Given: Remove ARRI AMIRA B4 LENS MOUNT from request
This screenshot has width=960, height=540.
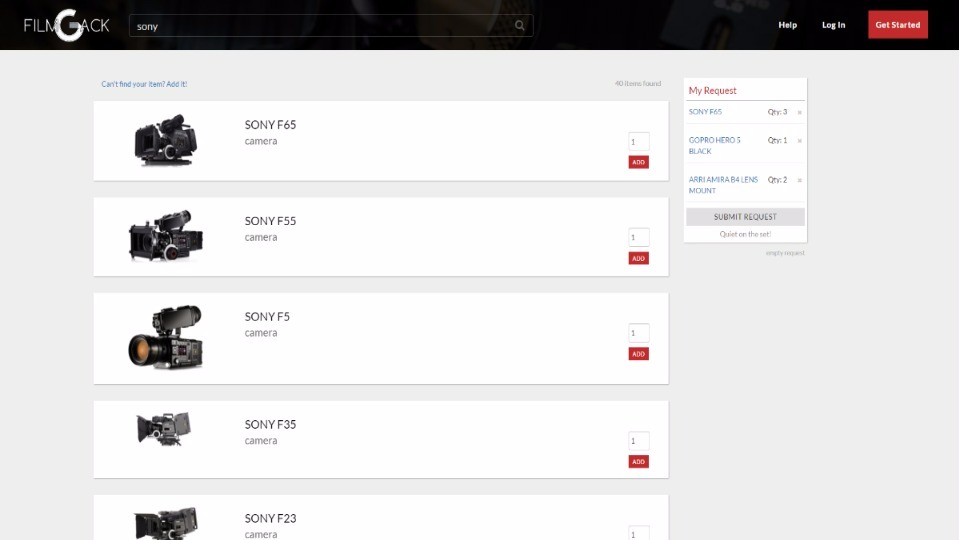Looking at the screenshot, I should click(x=800, y=180).
